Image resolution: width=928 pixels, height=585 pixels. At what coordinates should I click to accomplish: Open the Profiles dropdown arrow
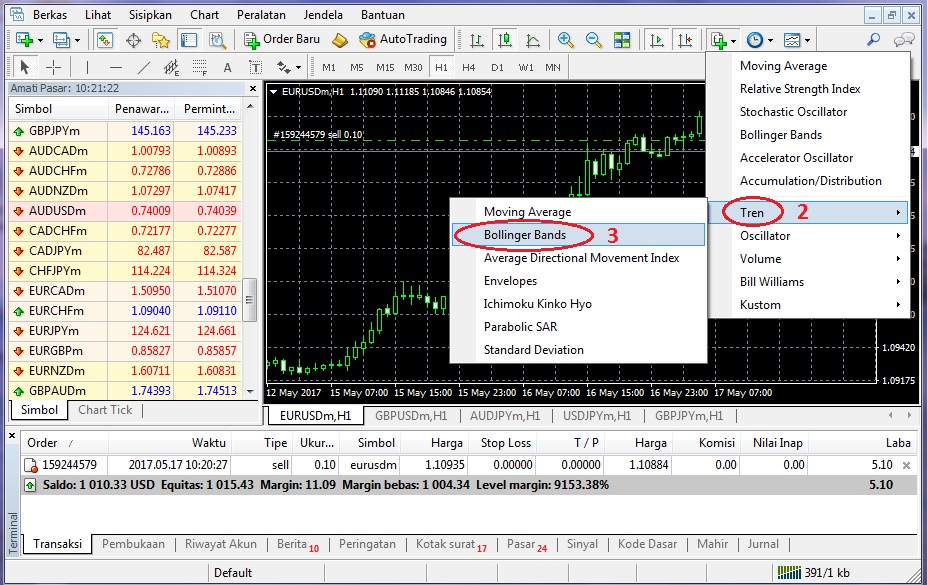[78, 40]
